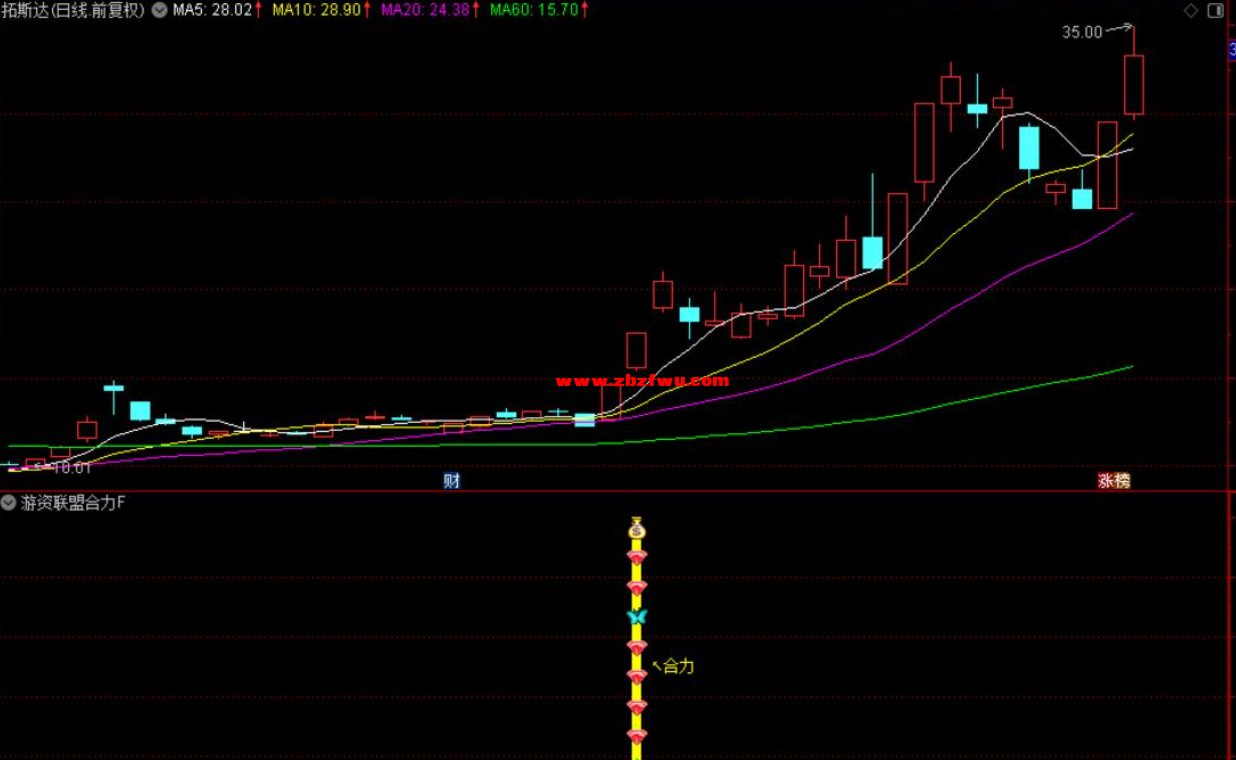Open the dropdown next to 拓斯达 chart title

click(x=159, y=10)
